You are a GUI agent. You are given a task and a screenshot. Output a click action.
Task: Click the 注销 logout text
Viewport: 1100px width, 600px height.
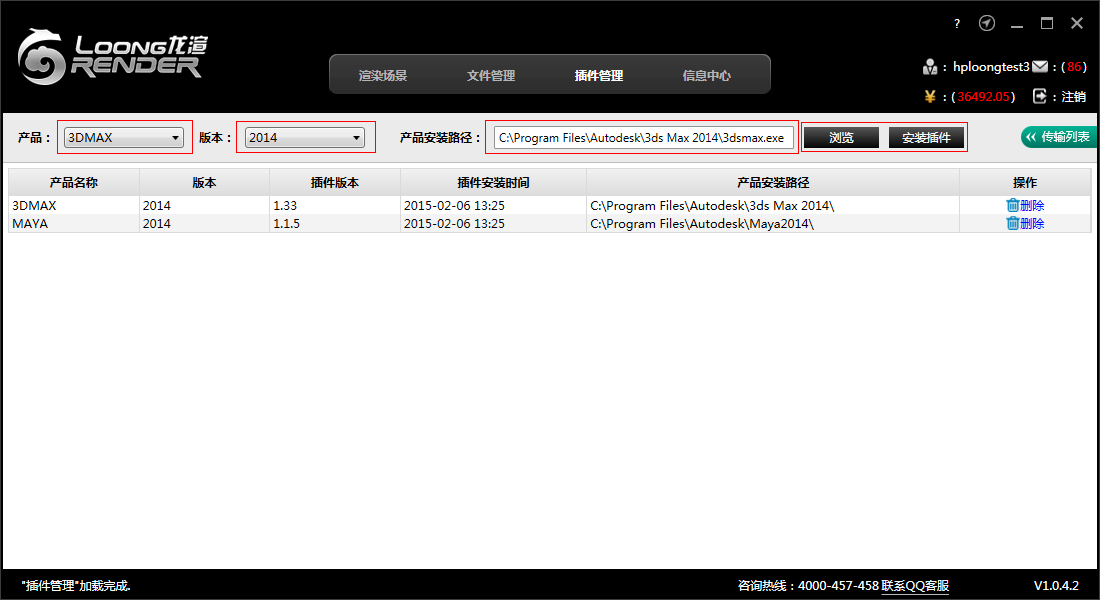1073,97
